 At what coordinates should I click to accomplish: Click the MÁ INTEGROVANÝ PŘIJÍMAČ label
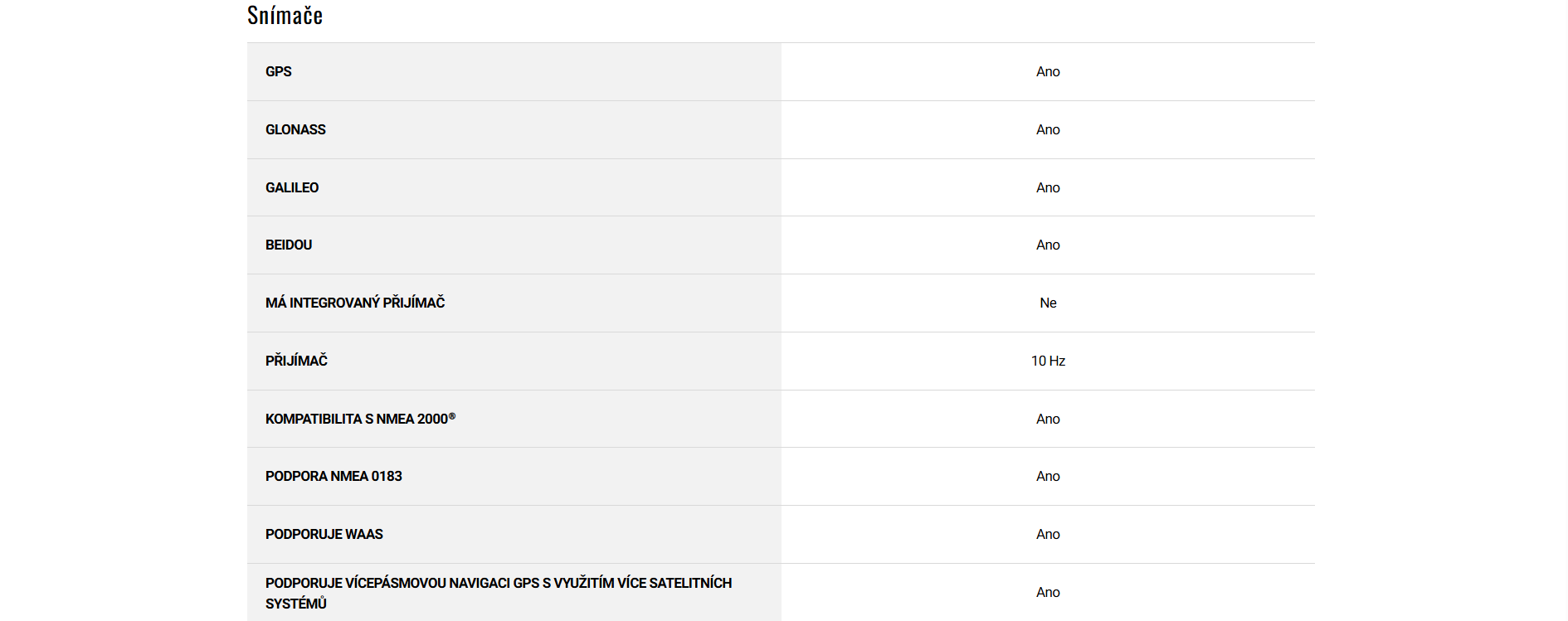pyautogui.click(x=355, y=303)
